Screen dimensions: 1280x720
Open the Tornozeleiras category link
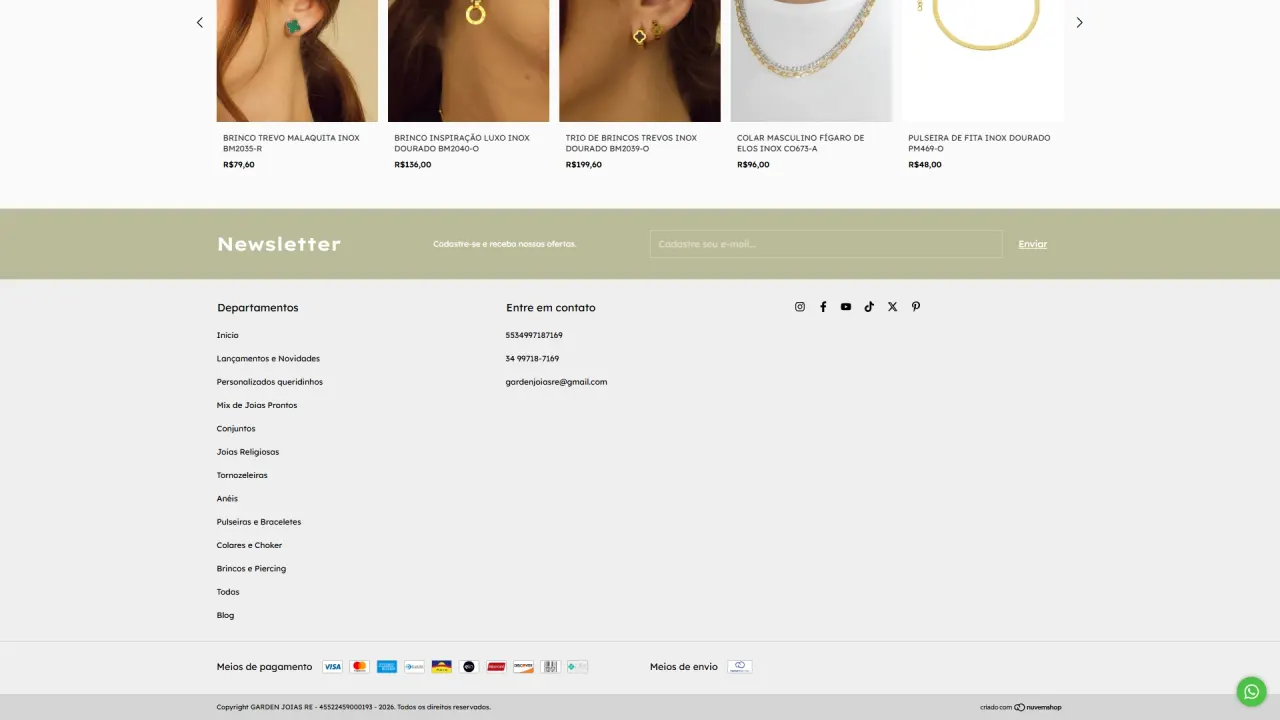242,475
